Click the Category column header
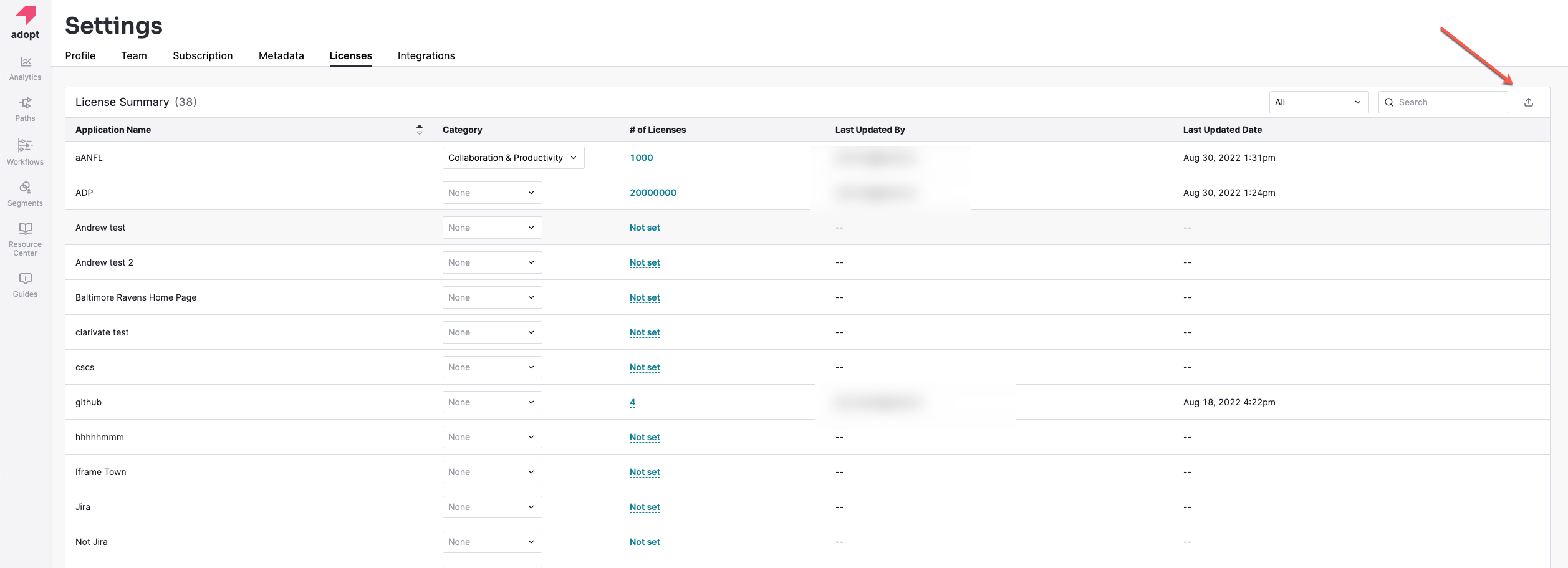Viewport: 1568px width, 568px height. (463, 130)
